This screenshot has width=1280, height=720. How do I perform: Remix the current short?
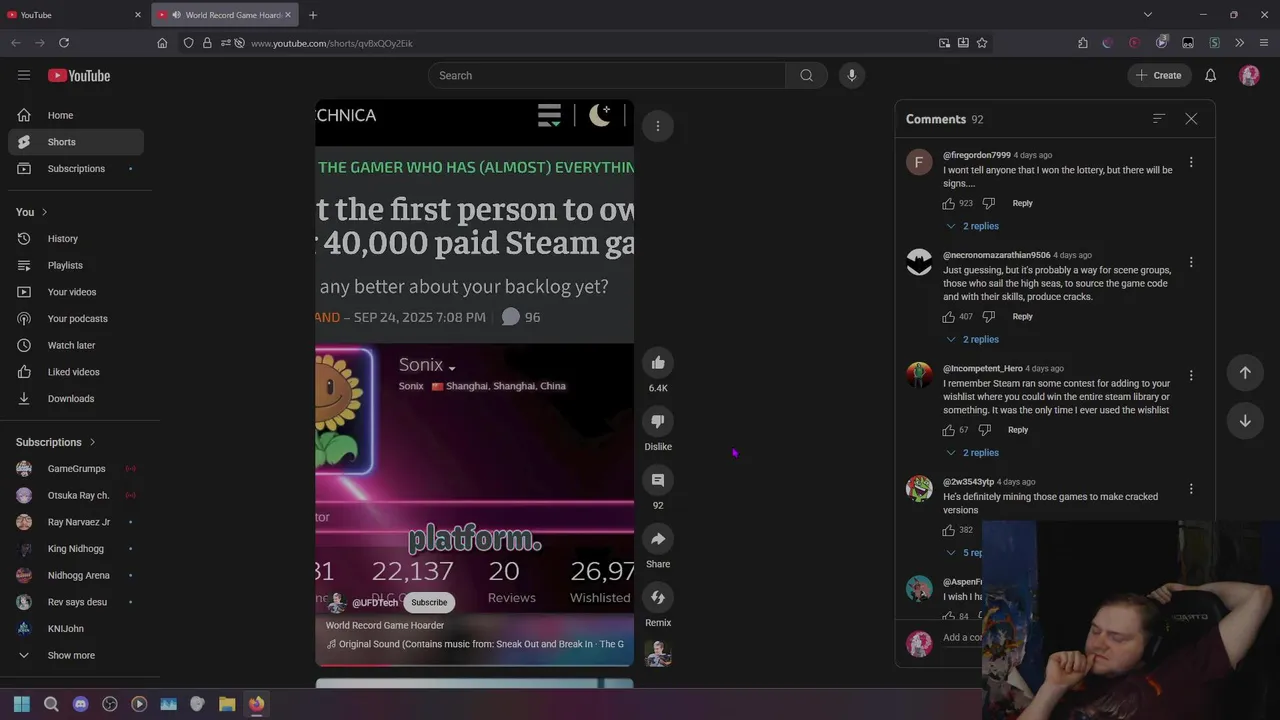coord(658,598)
